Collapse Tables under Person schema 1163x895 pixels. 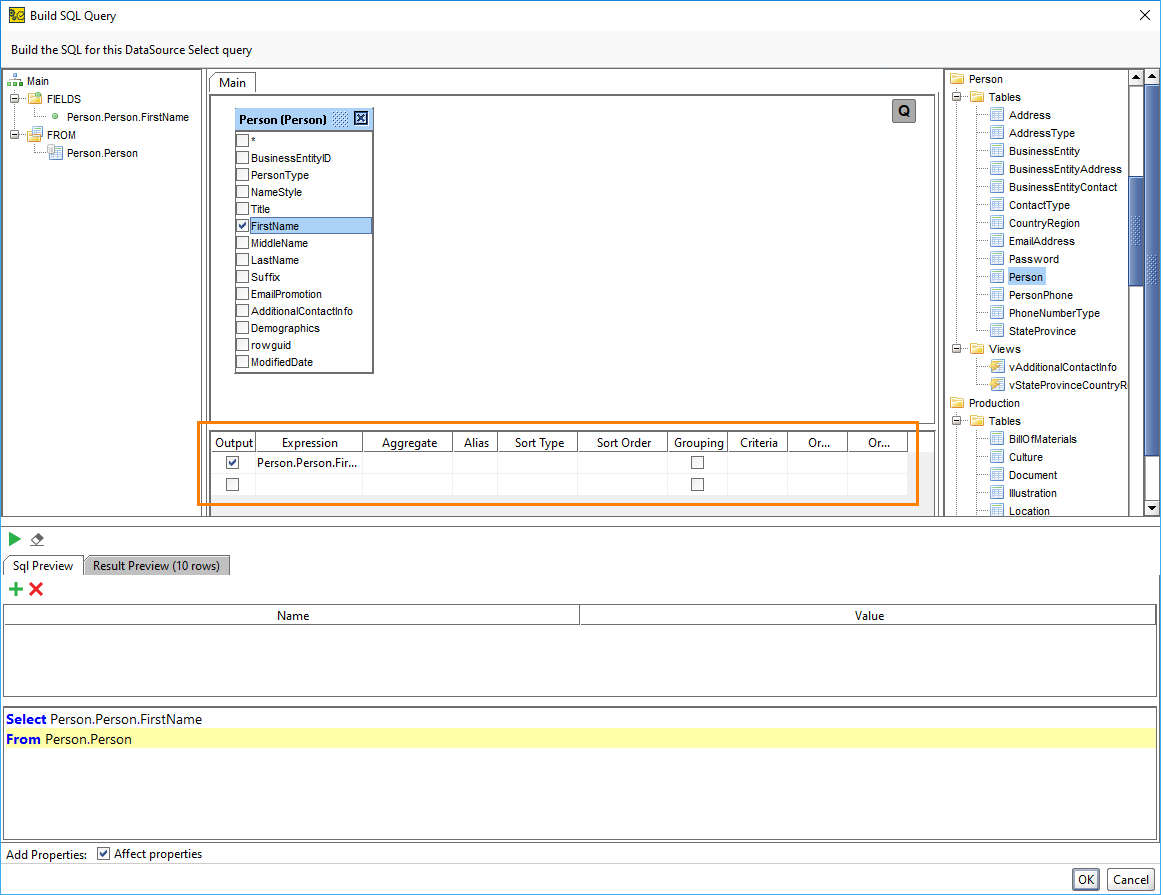[x=957, y=96]
